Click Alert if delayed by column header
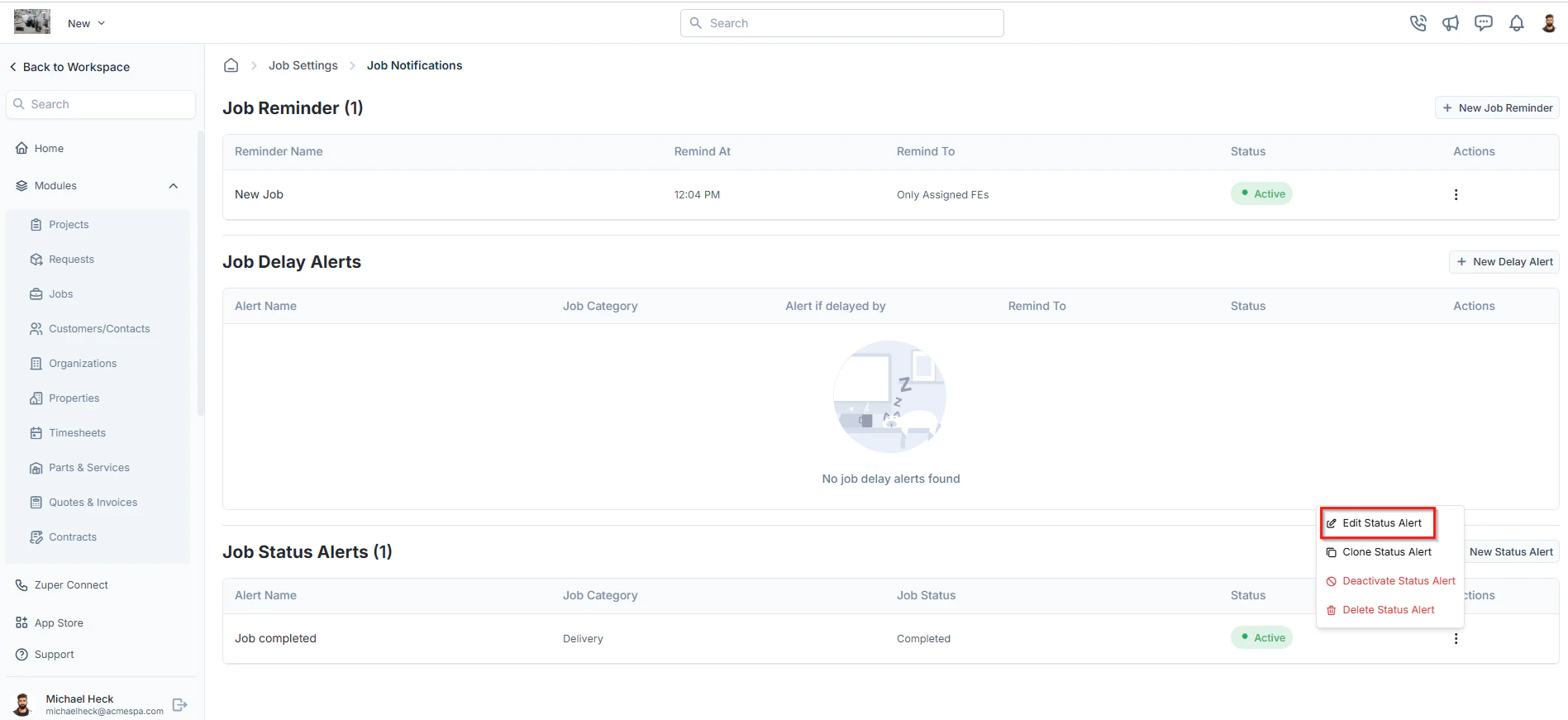 point(836,307)
